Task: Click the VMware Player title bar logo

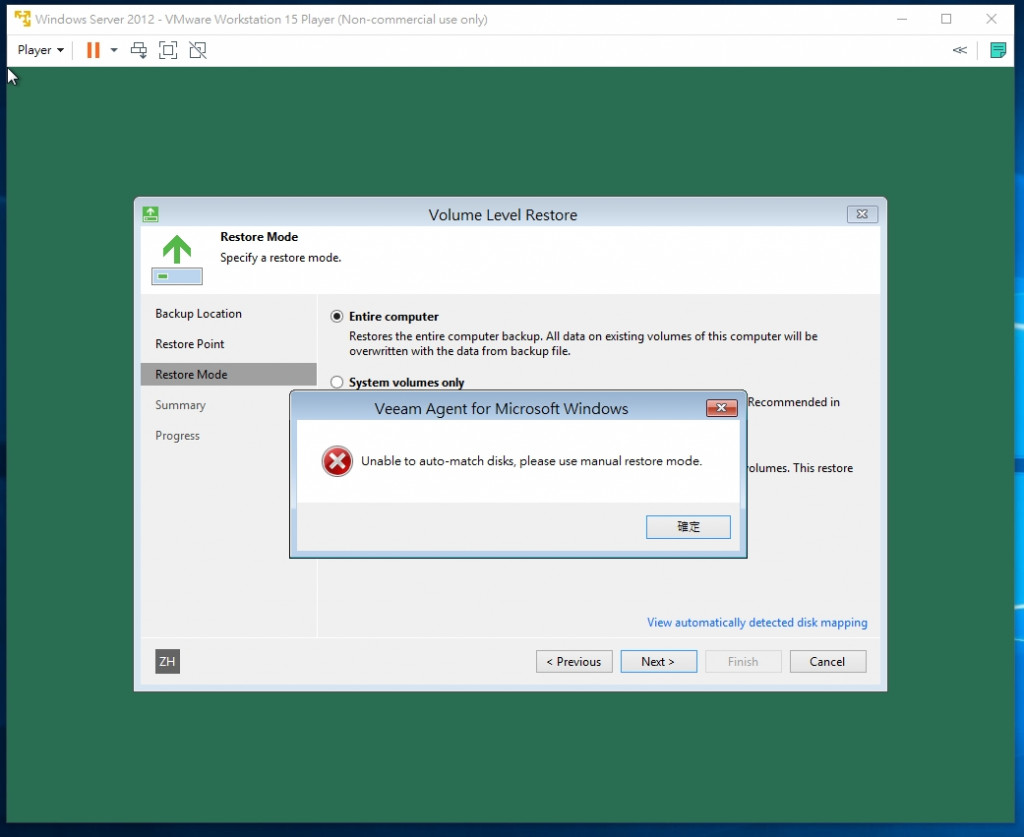Action: tap(22, 19)
